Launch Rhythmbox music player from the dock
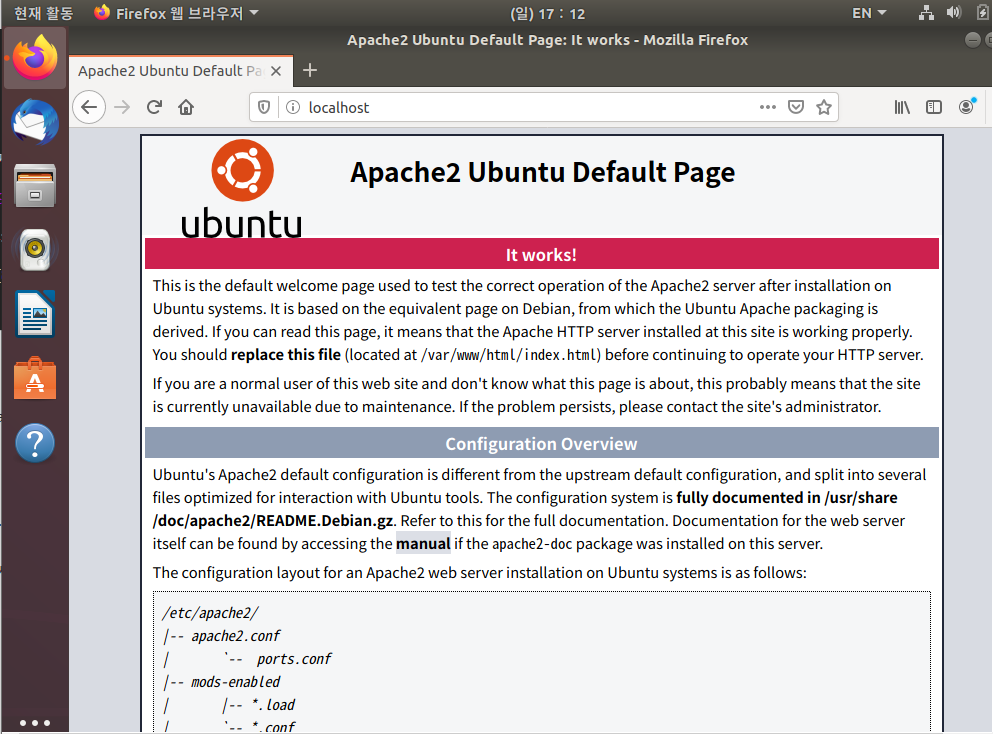The image size is (993, 734). pos(35,250)
